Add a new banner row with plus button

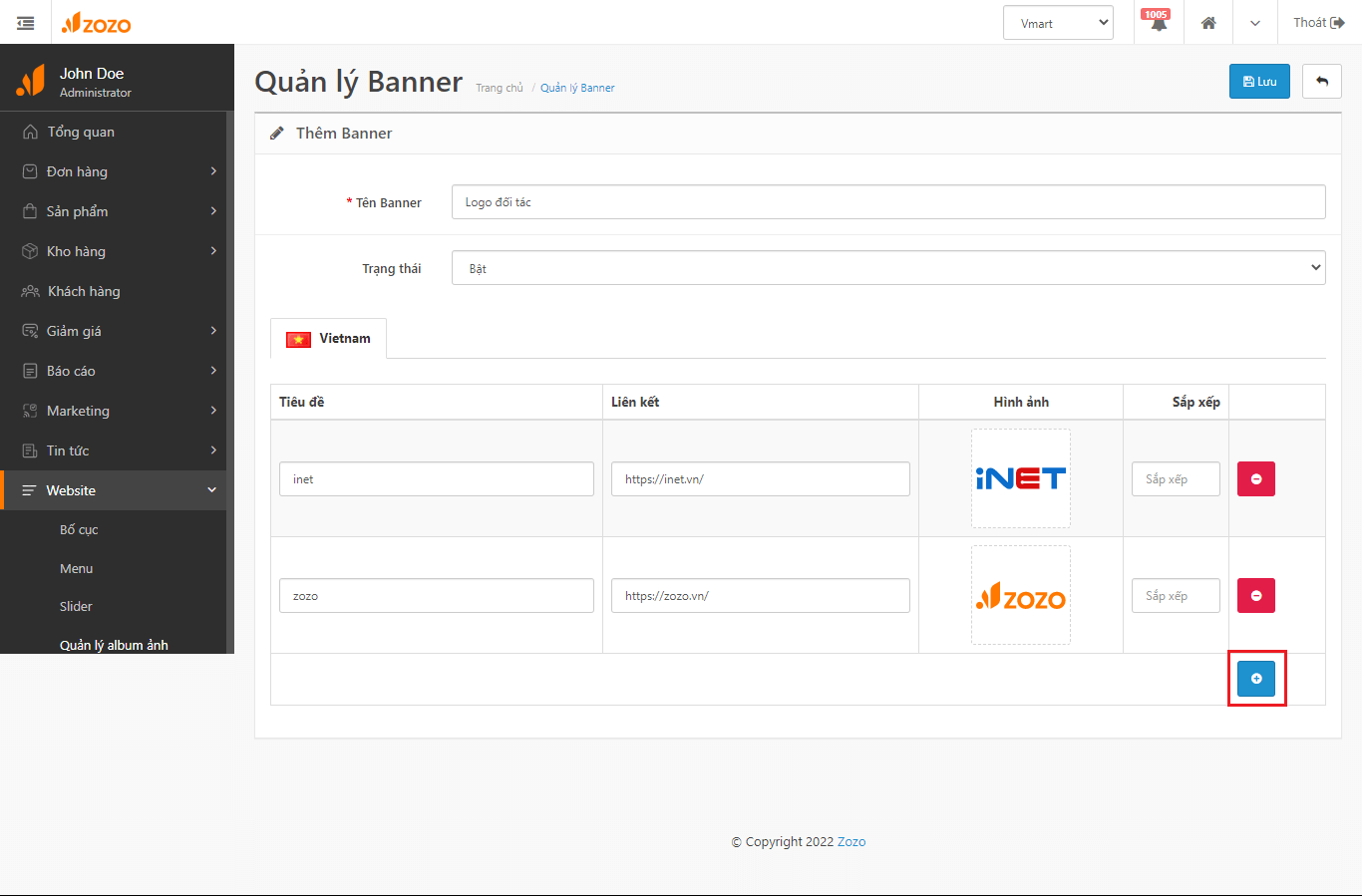point(1256,679)
